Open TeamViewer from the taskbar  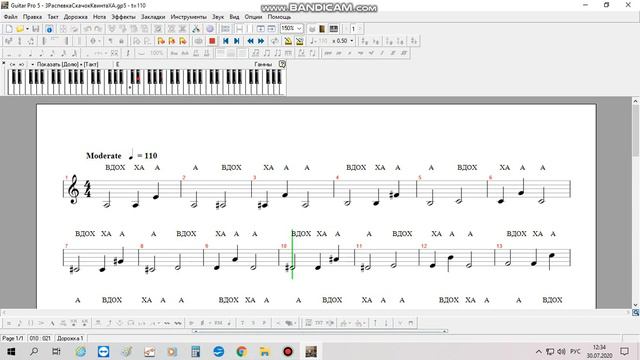coord(104,351)
